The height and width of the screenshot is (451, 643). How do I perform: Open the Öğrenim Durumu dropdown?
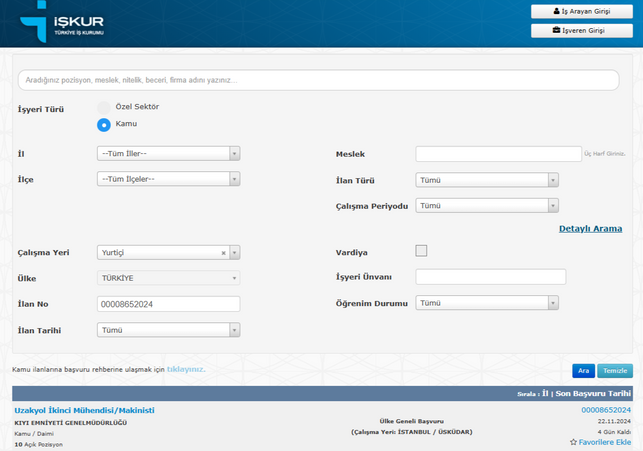(x=486, y=303)
